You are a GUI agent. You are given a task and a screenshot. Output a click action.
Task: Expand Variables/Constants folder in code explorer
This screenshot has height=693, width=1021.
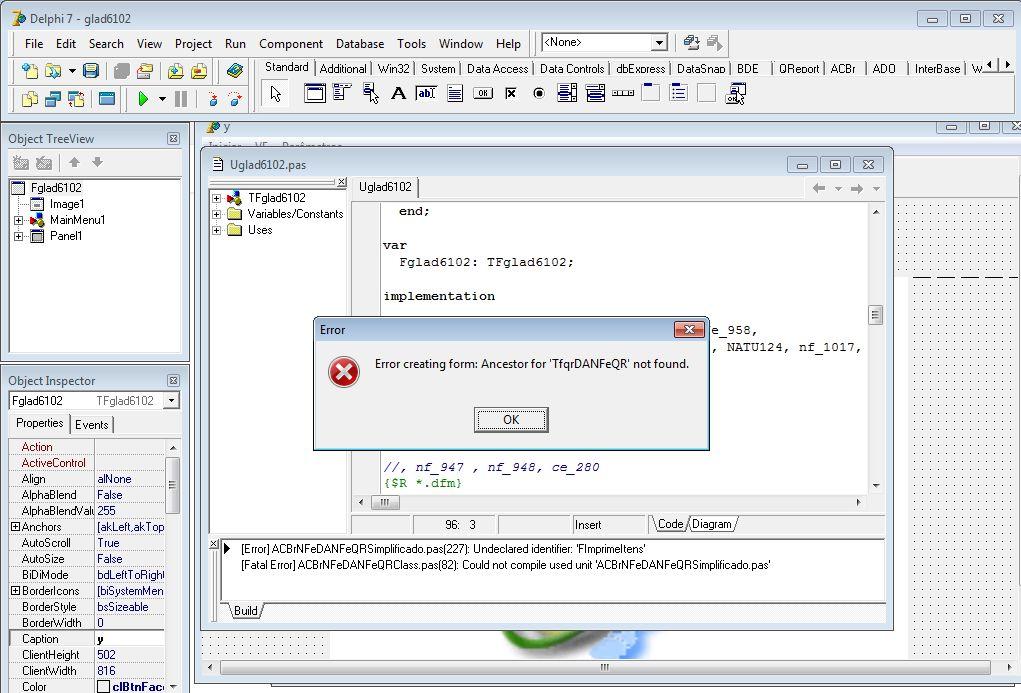(x=216, y=214)
